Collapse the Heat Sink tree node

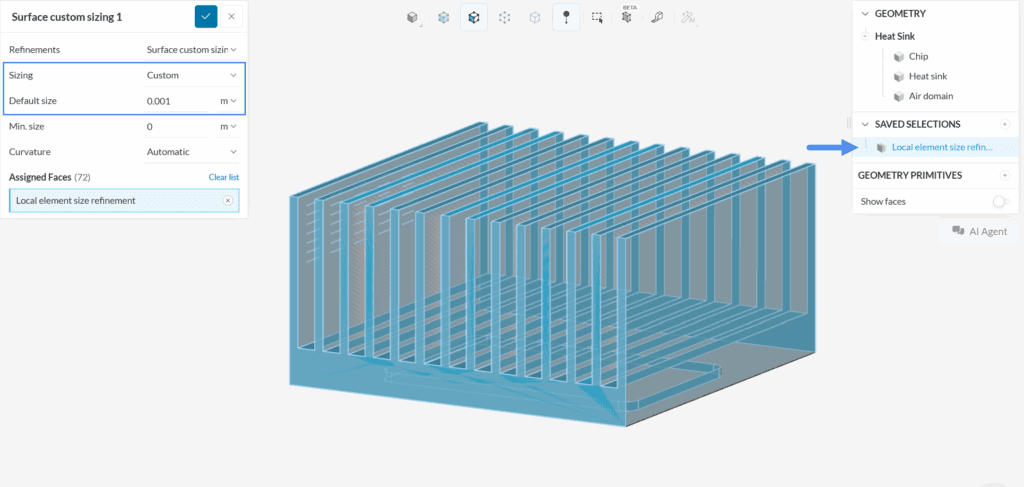[x=865, y=37]
